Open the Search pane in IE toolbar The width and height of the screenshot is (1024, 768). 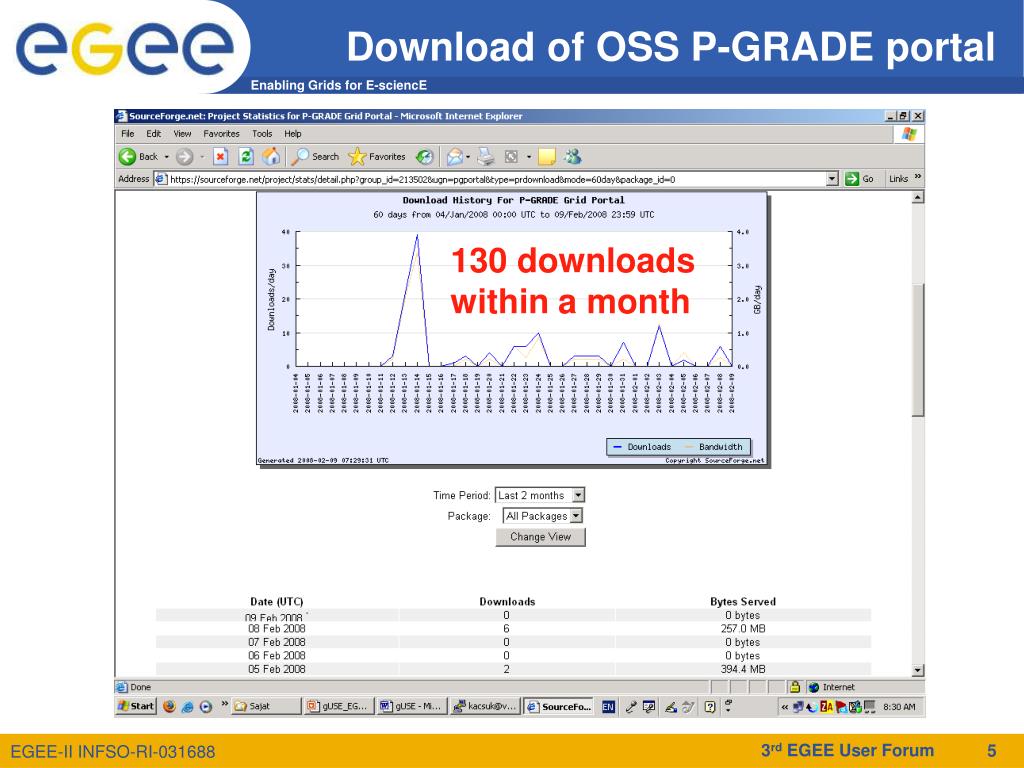click(x=315, y=157)
